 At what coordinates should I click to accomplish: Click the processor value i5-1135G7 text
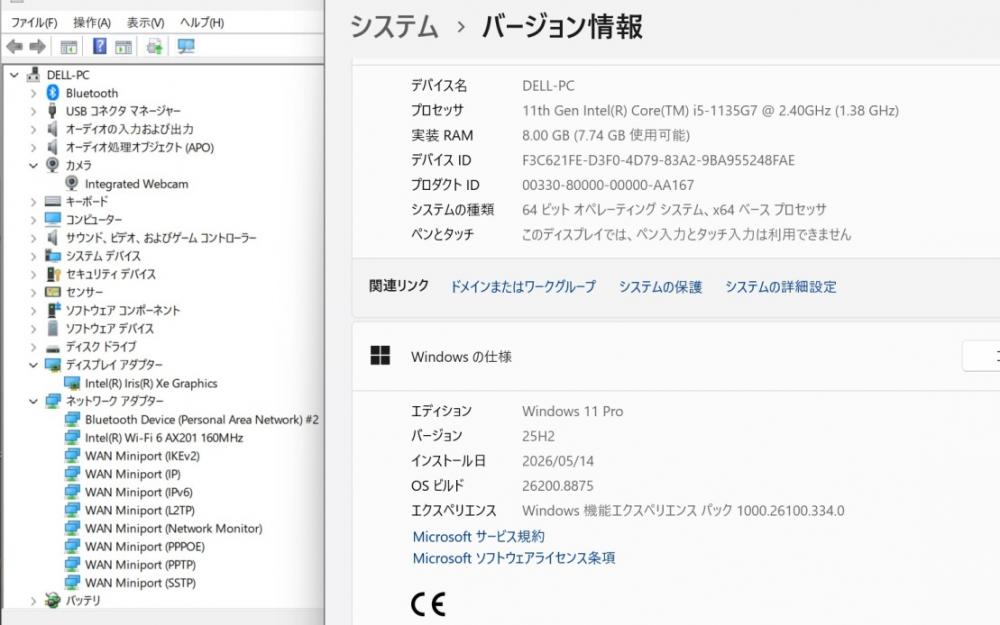pos(710,110)
